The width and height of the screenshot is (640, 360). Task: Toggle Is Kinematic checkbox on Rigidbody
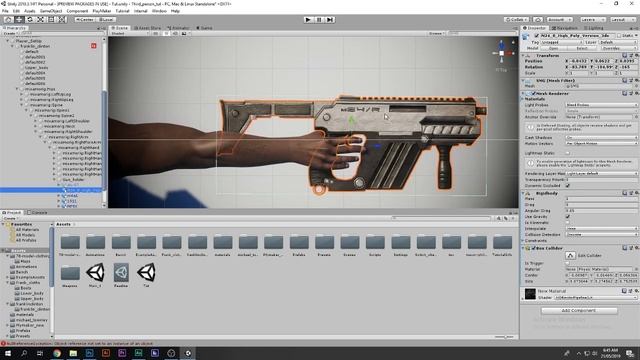pyautogui.click(x=568, y=222)
